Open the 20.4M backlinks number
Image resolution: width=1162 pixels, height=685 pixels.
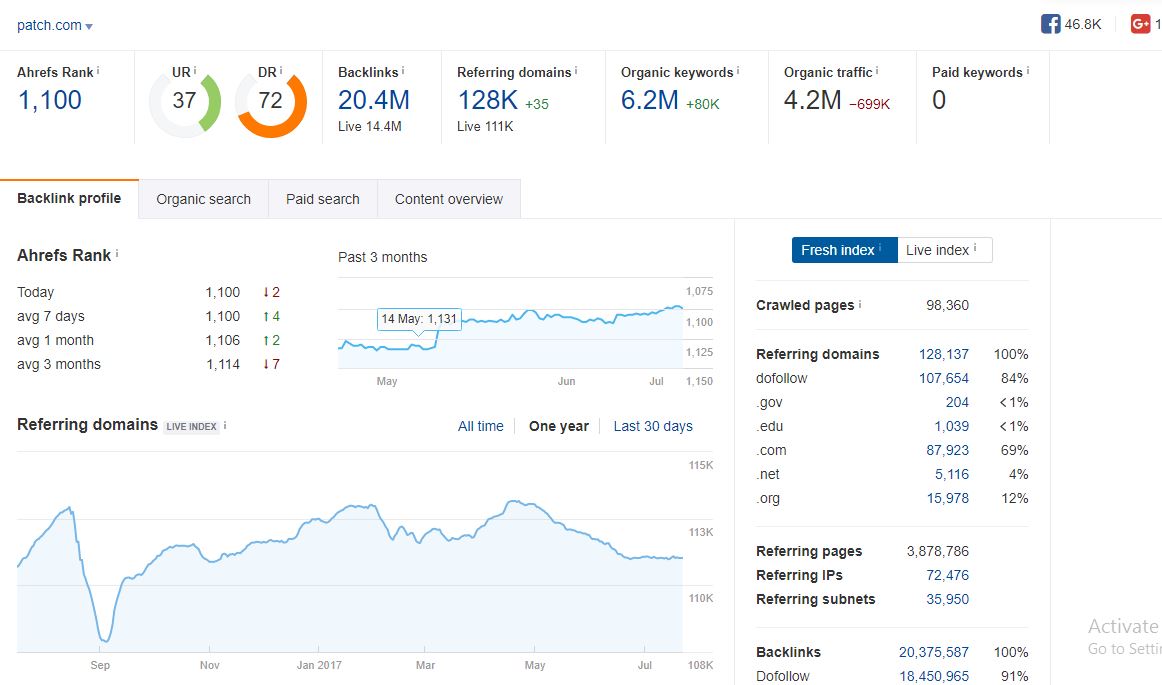click(373, 100)
